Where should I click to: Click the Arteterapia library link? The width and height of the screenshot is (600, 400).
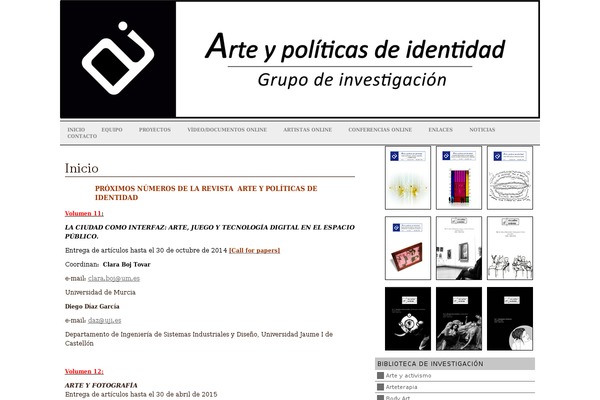point(401,387)
